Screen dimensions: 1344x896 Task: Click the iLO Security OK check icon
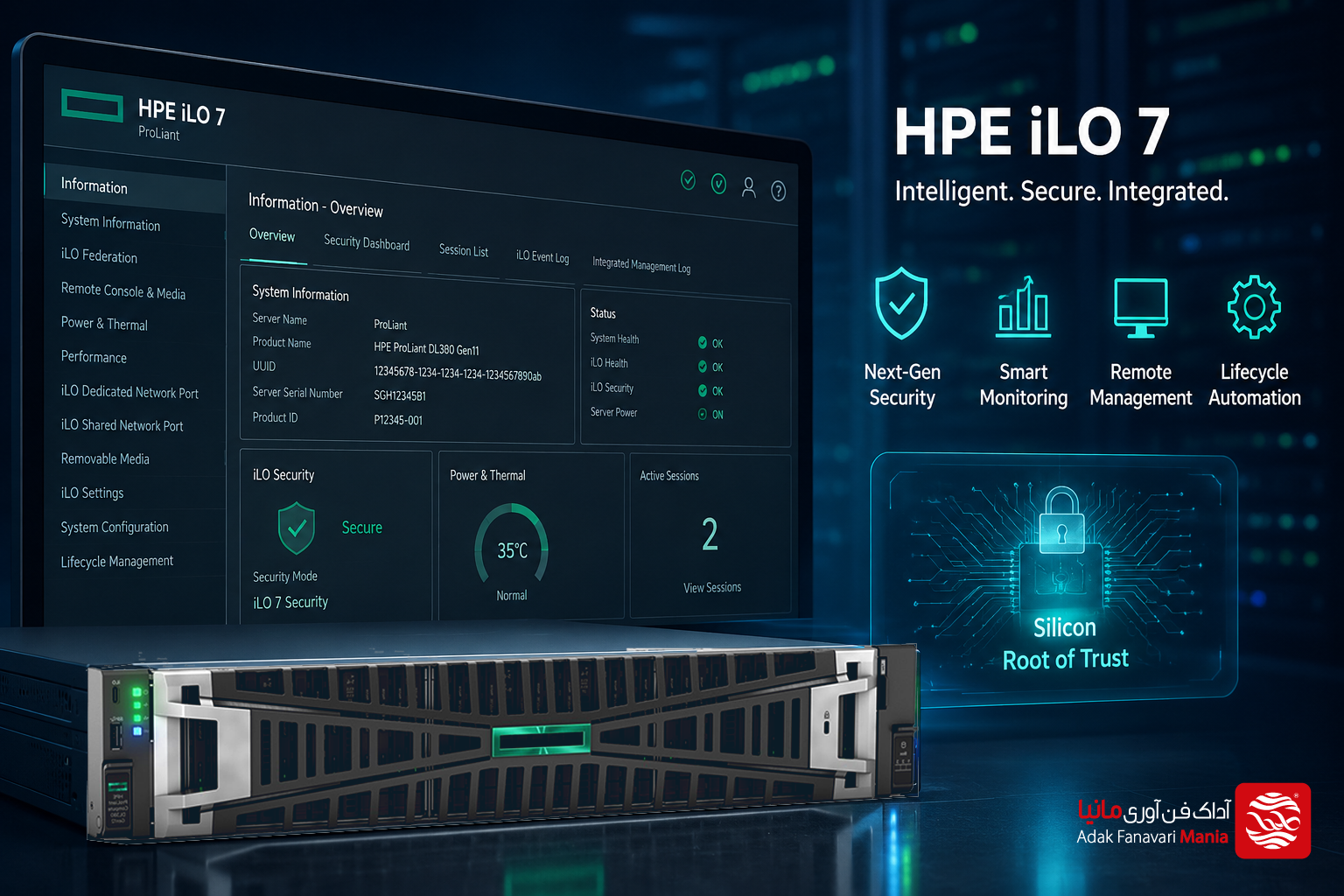pyautogui.click(x=703, y=390)
